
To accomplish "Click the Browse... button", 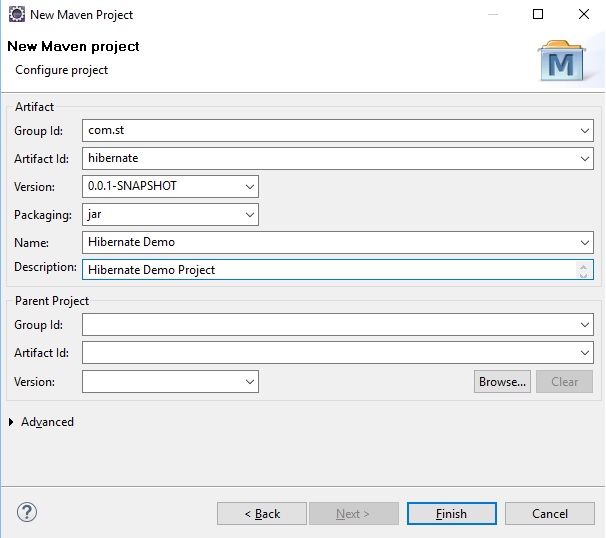I will pos(502,382).
